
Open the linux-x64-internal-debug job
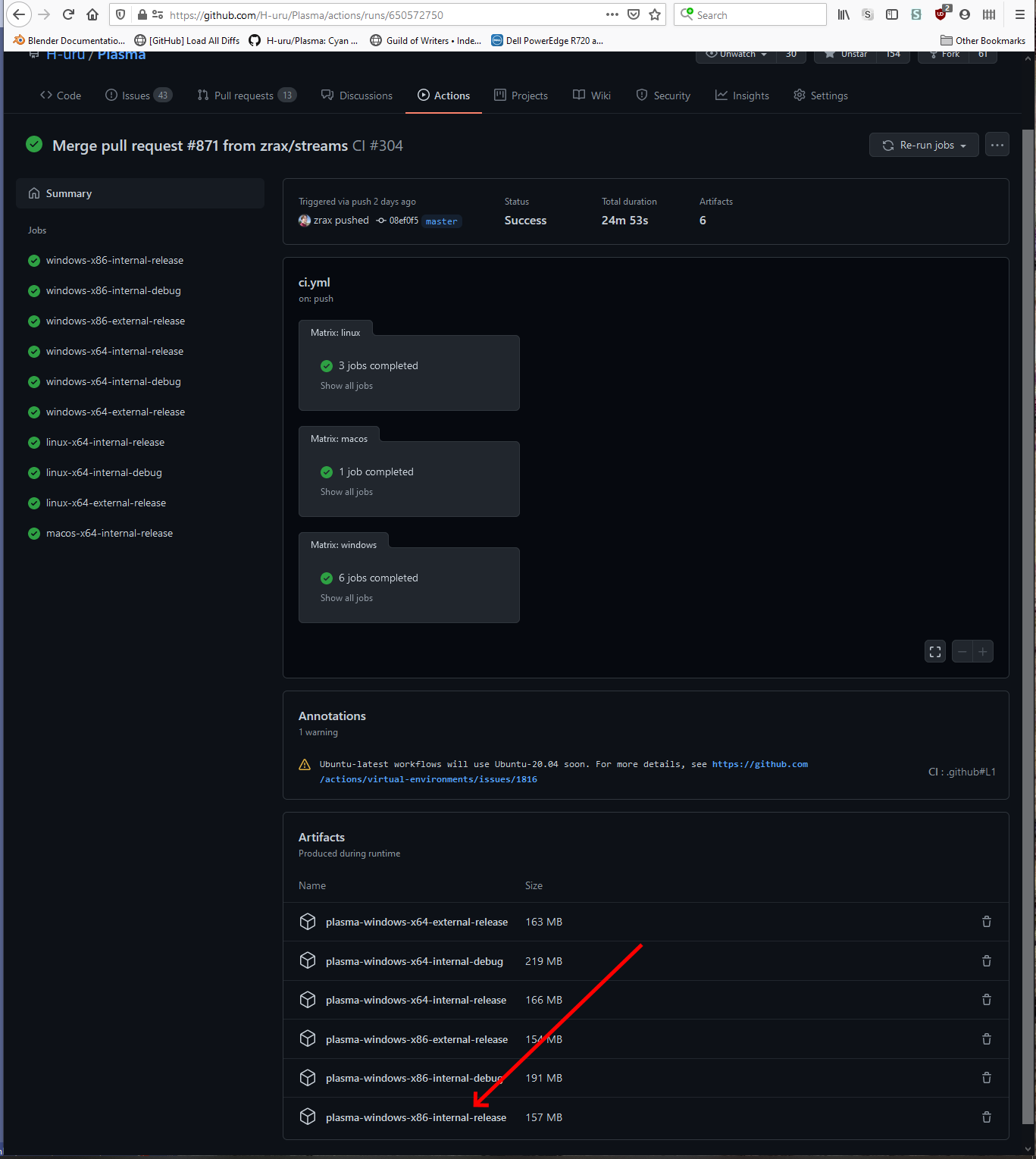[x=104, y=472]
